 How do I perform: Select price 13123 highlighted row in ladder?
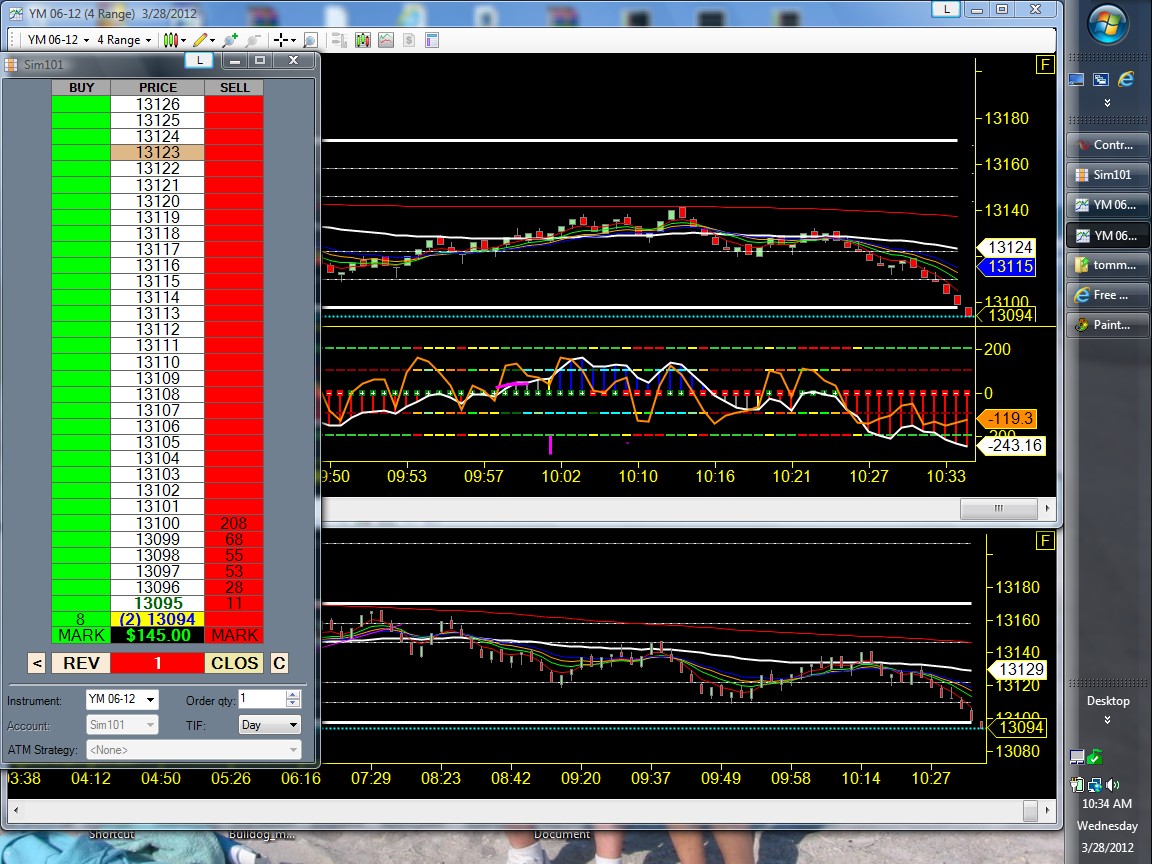157,153
